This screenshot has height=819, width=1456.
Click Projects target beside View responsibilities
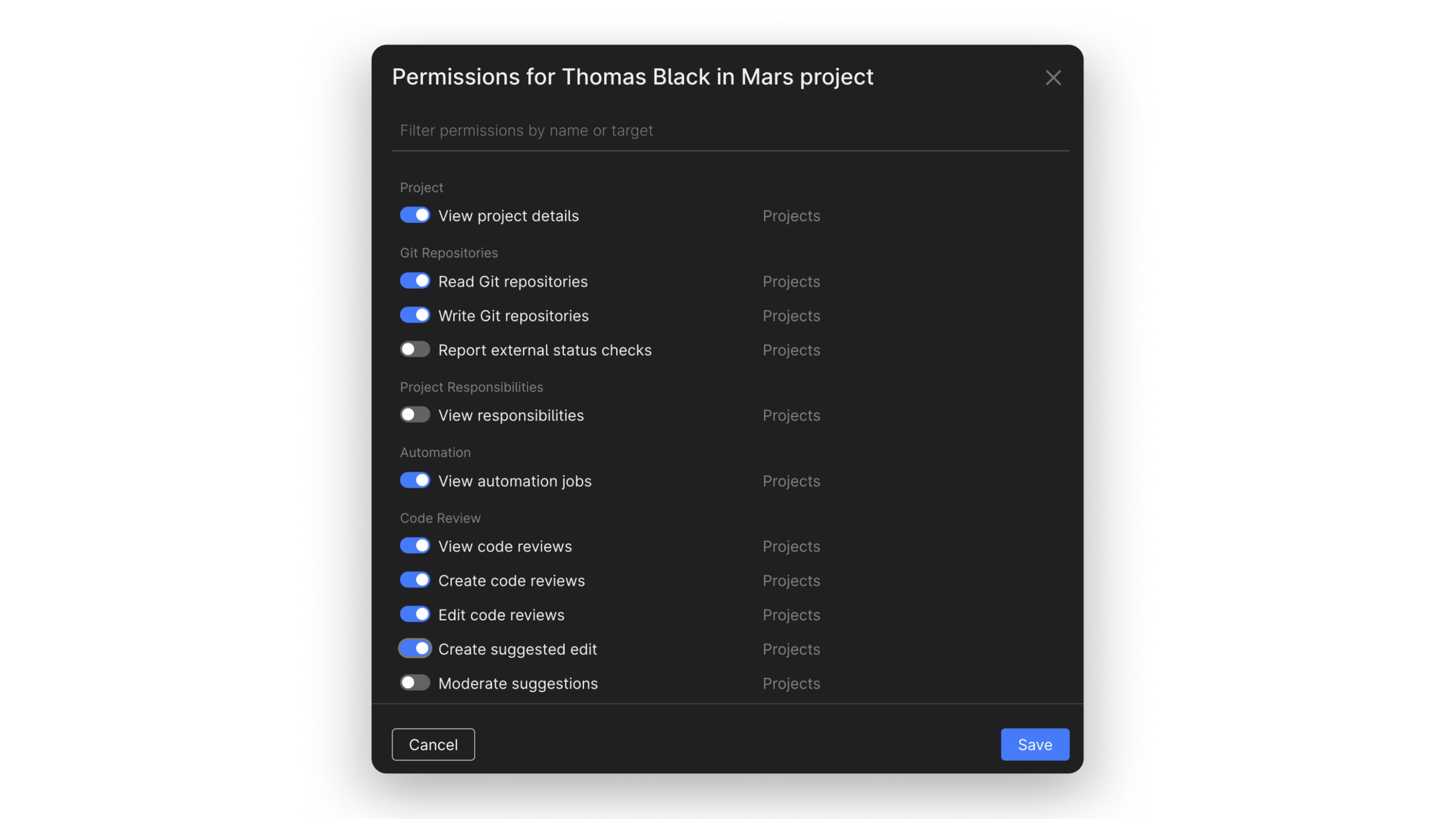791,415
